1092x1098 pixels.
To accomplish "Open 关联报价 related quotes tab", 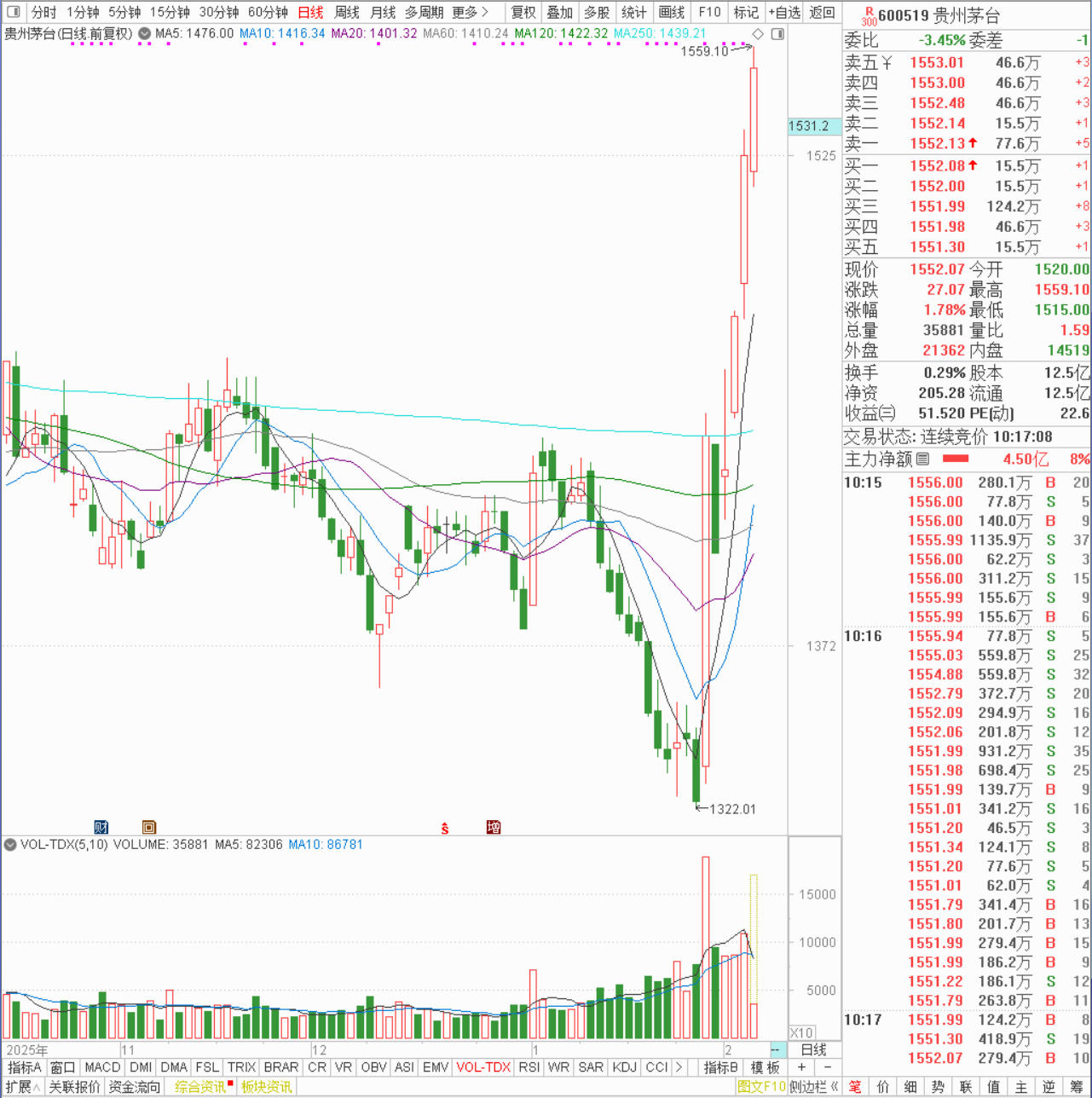I will [74, 1087].
